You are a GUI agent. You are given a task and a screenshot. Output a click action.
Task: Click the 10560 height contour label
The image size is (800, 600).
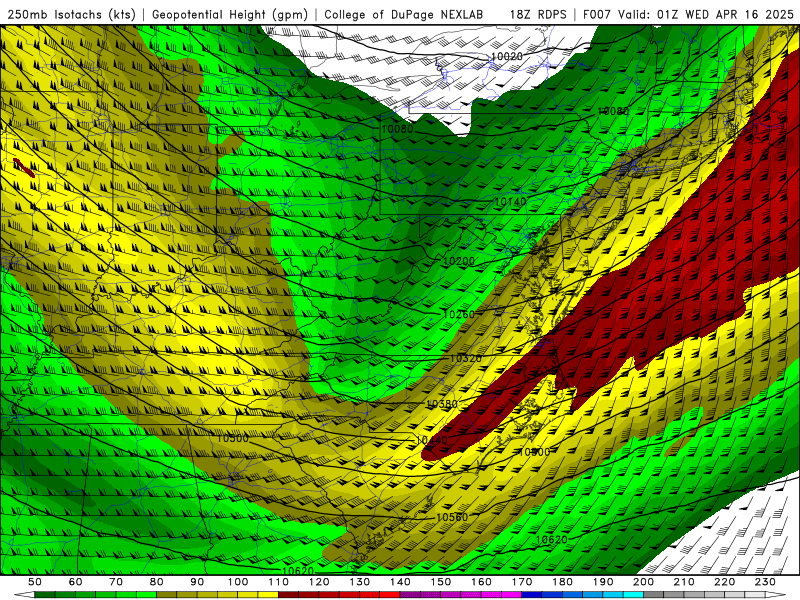(452, 517)
